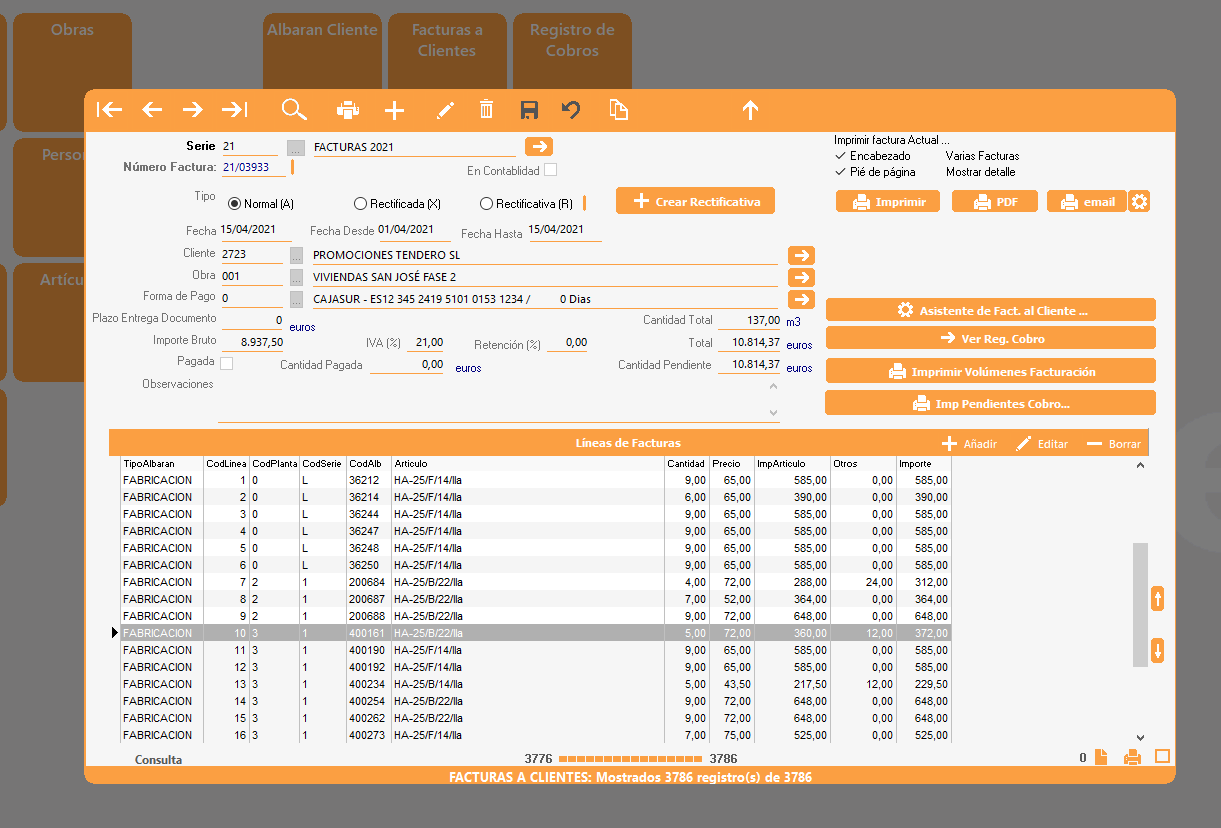Add new record with plus icon
Screen dimensions: 1221x828
pyautogui.click(x=395, y=110)
